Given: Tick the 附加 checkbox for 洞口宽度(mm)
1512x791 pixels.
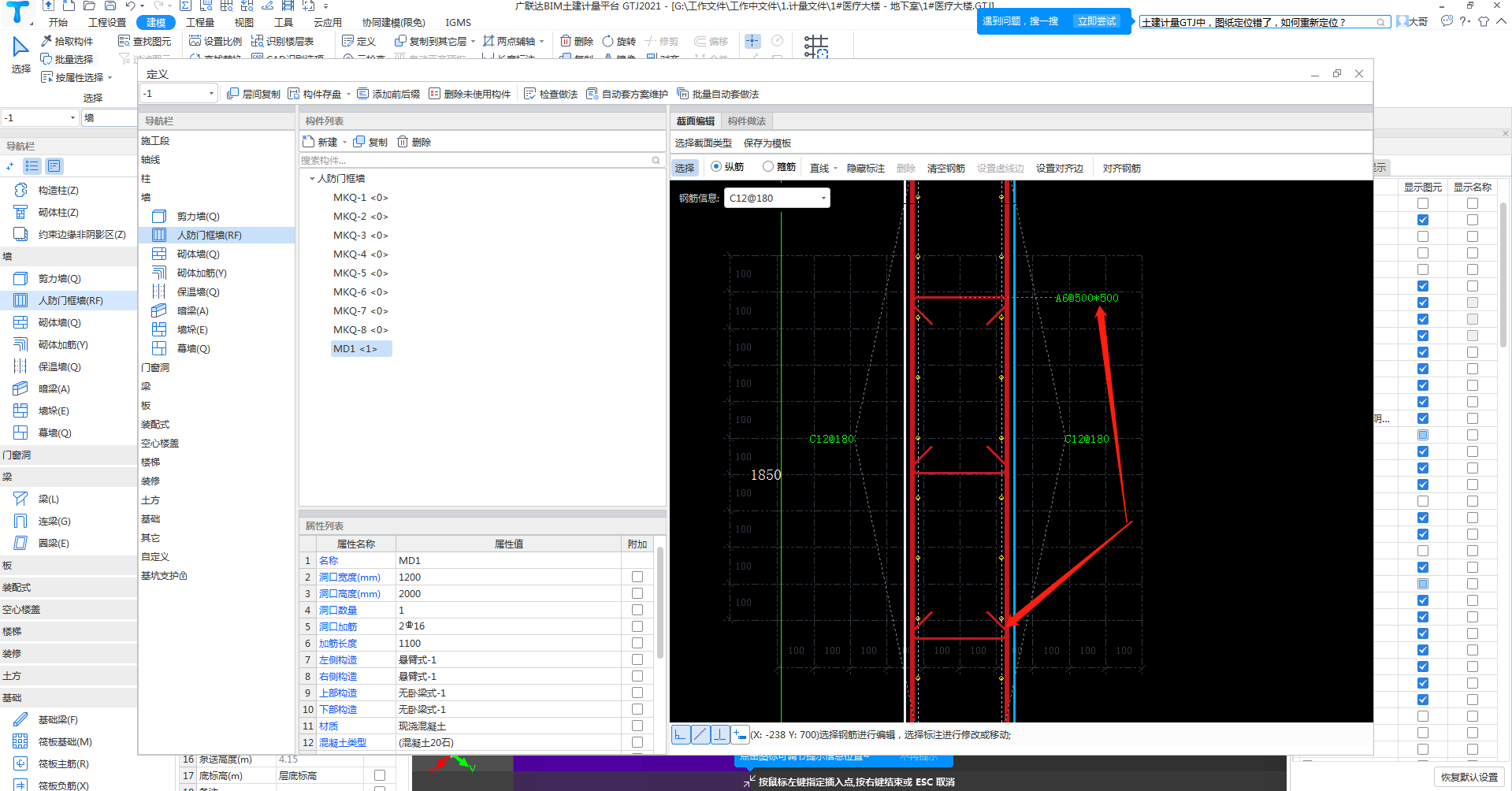Looking at the screenshot, I should (637, 577).
